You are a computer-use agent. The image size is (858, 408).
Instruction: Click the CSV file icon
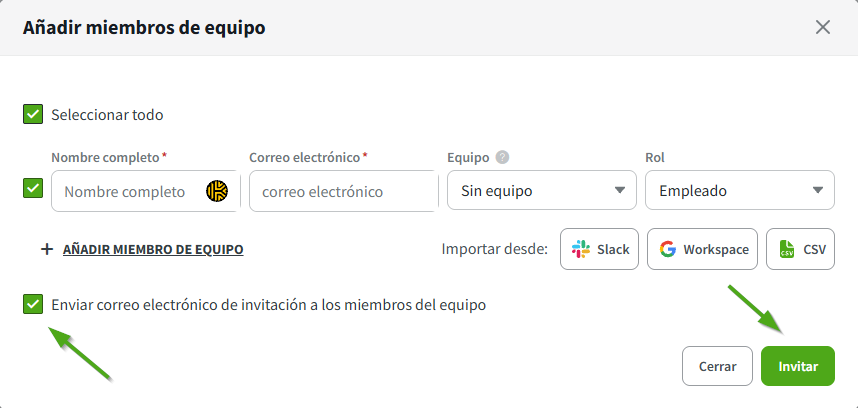pyautogui.click(x=787, y=249)
